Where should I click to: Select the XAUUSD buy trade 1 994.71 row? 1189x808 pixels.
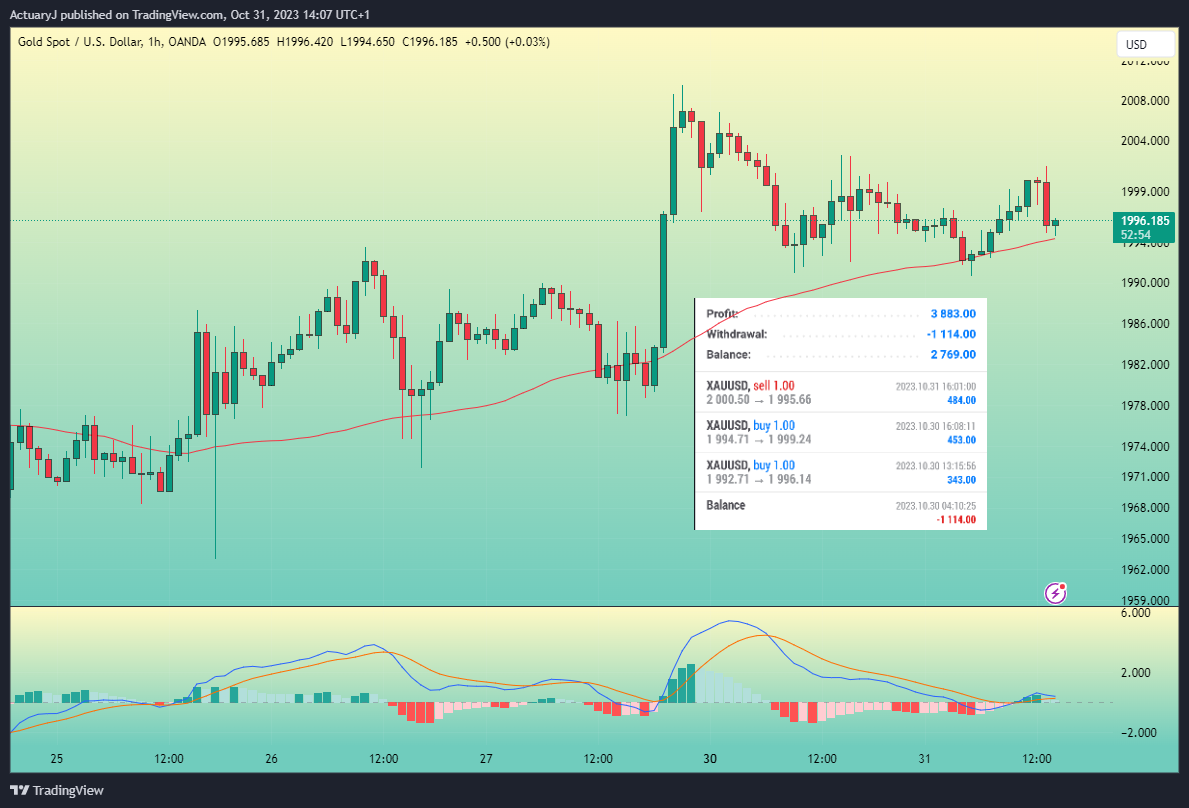[840, 432]
